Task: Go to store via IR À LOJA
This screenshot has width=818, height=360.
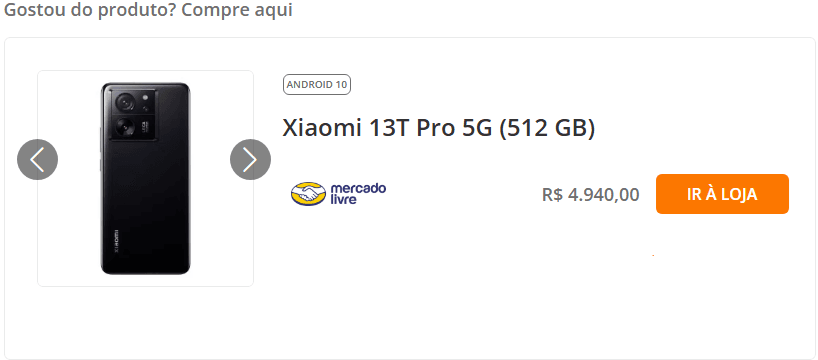Action: [x=722, y=194]
